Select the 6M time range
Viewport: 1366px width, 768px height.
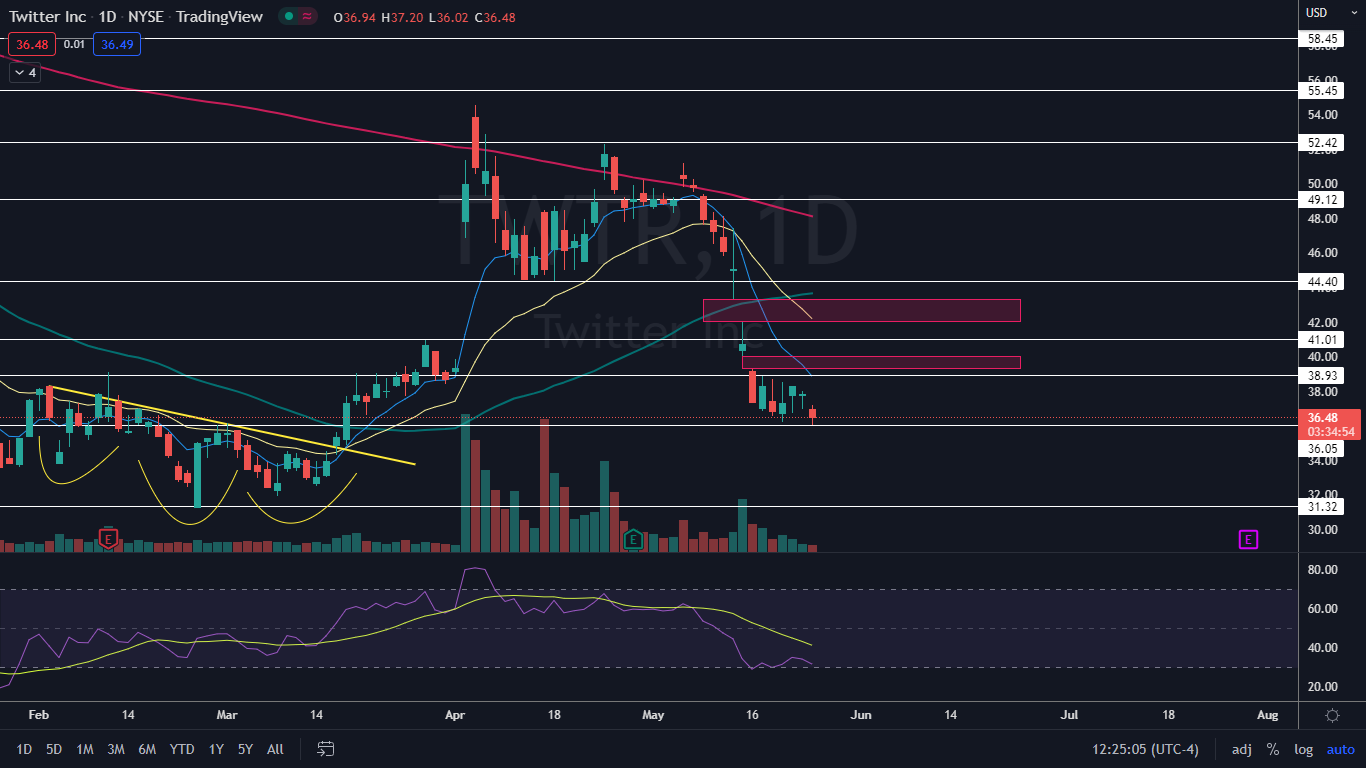(147, 749)
